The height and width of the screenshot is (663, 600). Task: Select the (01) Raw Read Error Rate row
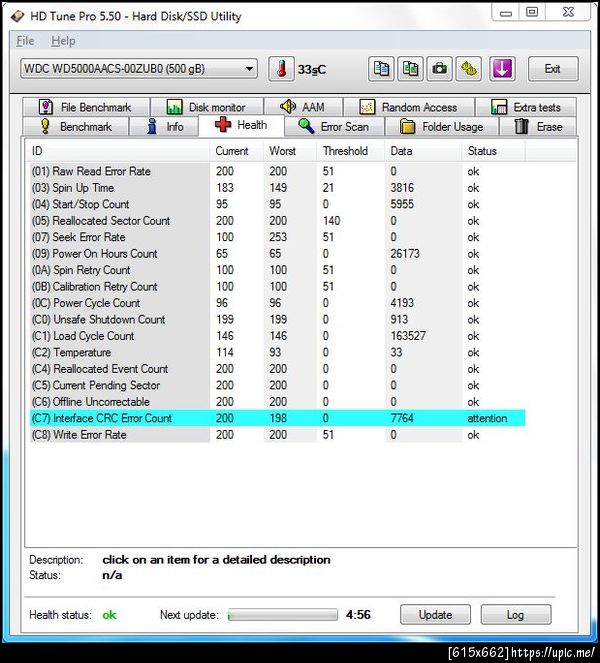(278, 171)
